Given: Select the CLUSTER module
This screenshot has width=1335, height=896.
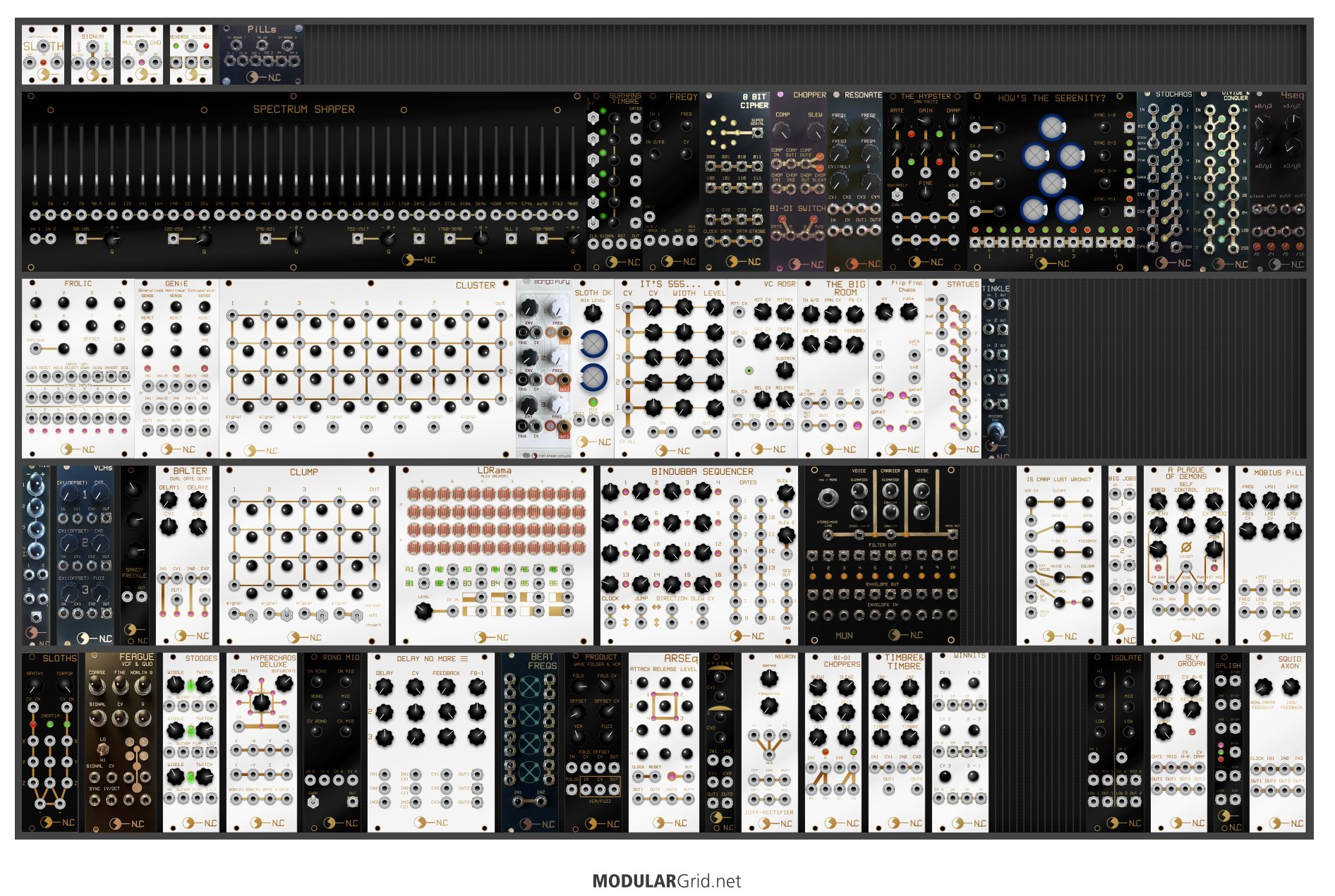Looking at the screenshot, I should click(368, 368).
